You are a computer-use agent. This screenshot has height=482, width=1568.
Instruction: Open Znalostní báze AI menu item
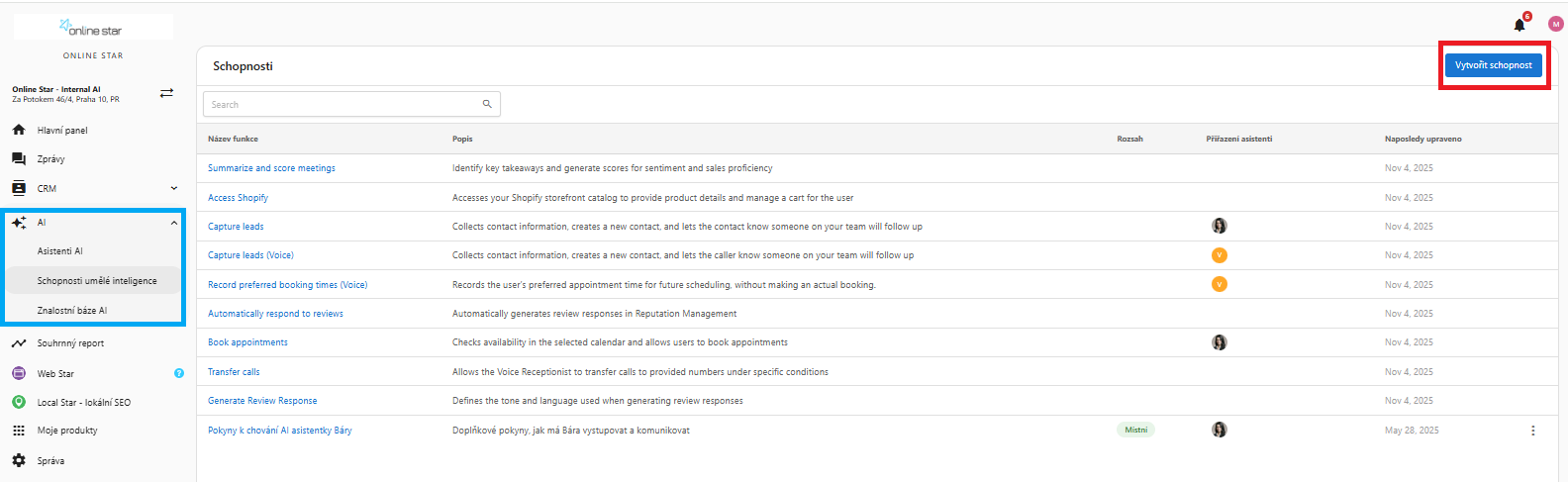(x=72, y=311)
